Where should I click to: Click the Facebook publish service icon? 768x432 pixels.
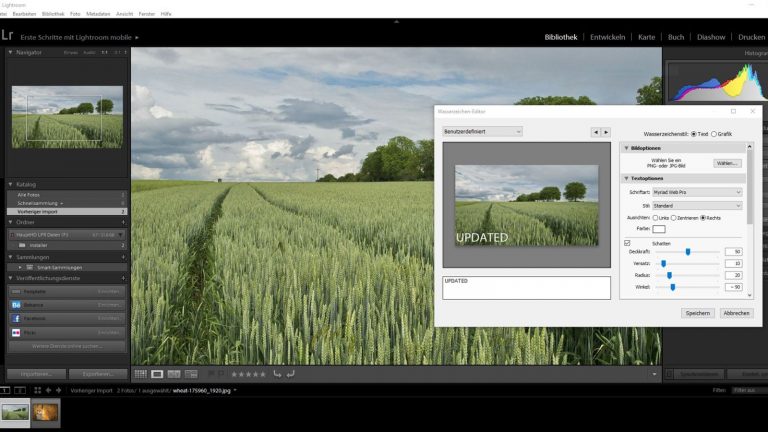[x=16, y=318]
